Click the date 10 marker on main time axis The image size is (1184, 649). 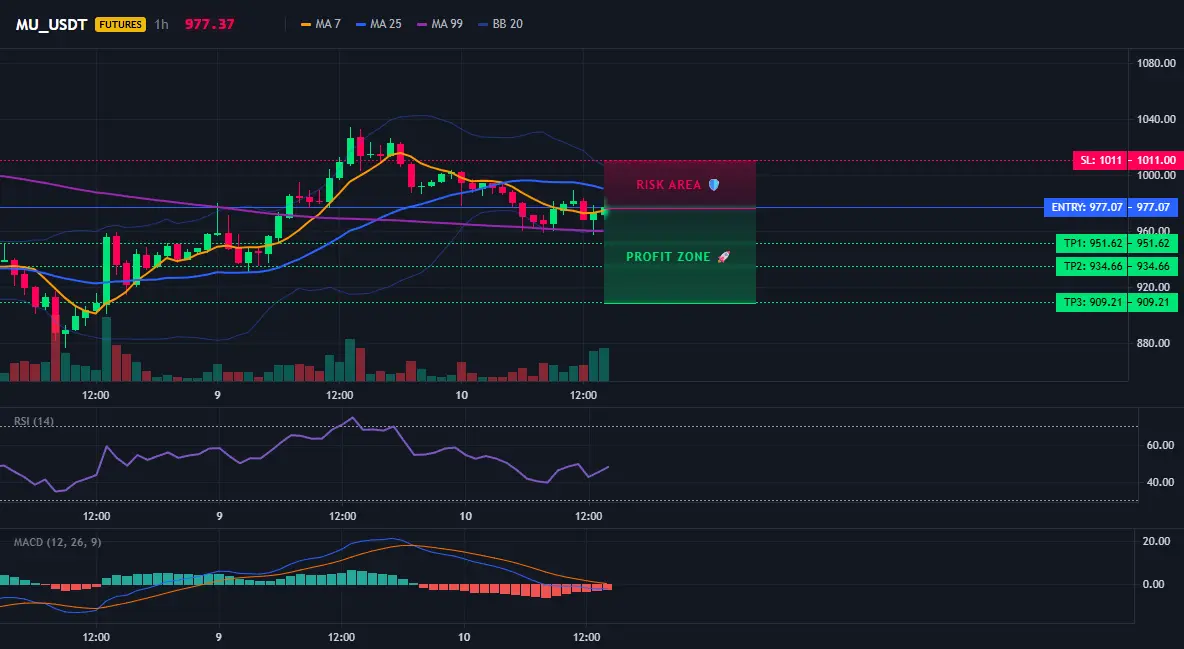[461, 395]
